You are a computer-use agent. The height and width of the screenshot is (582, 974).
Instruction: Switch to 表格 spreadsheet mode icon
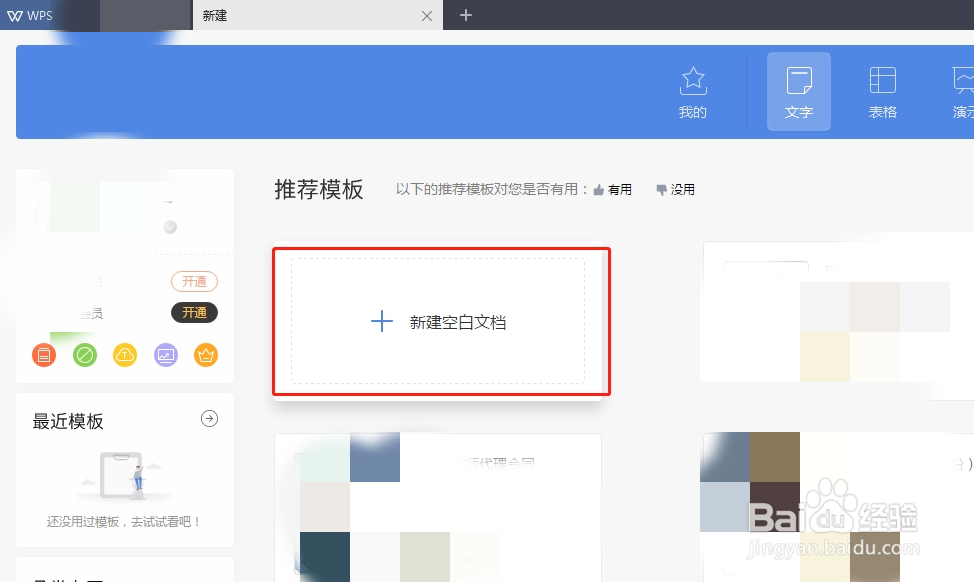(x=882, y=80)
